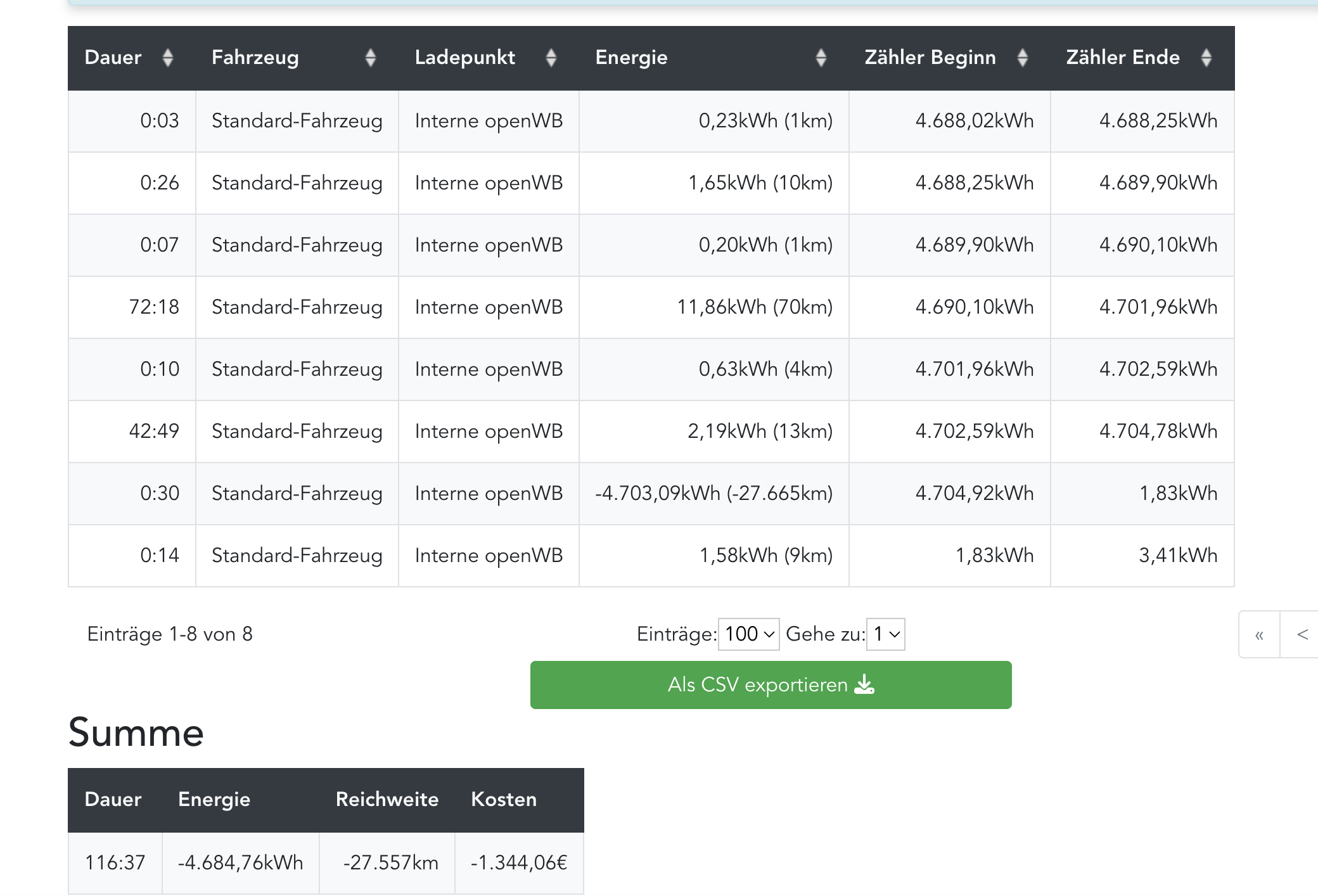This screenshot has width=1318, height=896.
Task: Click the Energie column header text
Action: click(x=631, y=58)
